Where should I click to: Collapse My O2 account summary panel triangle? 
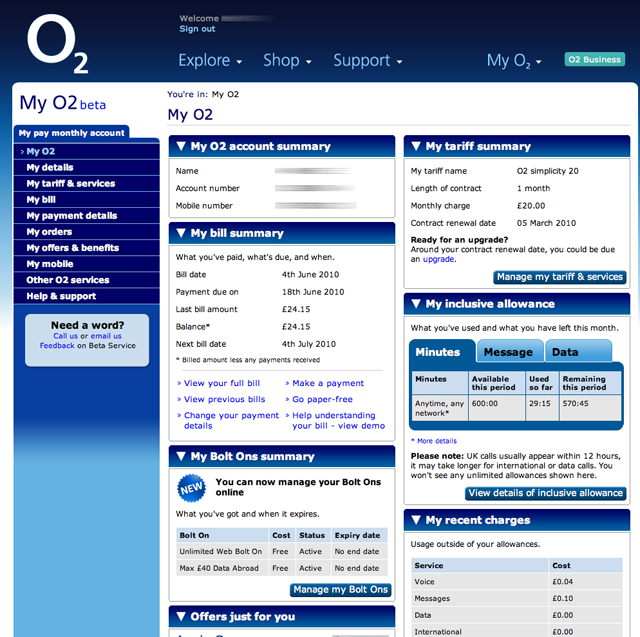(x=181, y=146)
